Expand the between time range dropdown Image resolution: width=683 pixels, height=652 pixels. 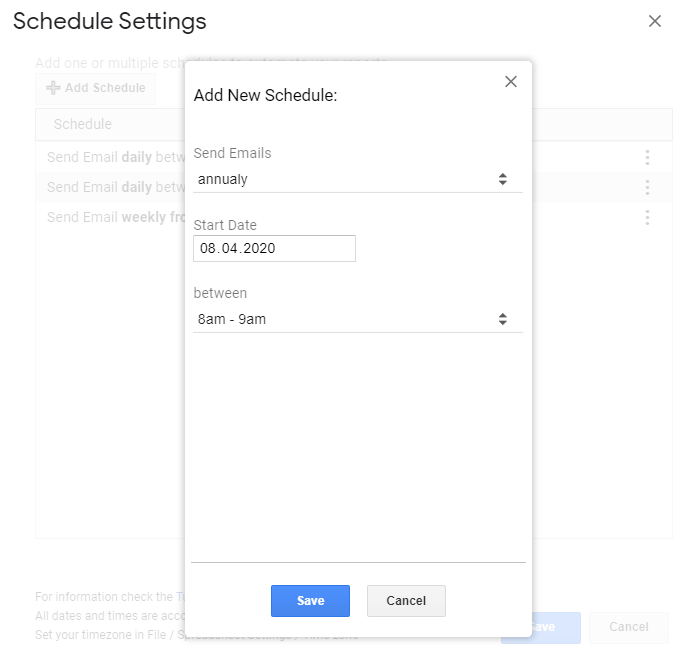point(357,319)
